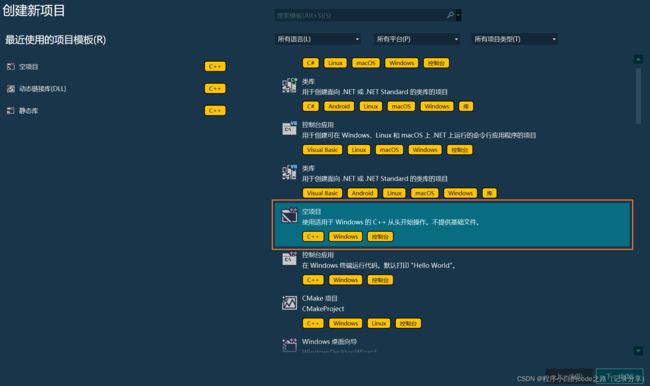The width and height of the screenshot is (650, 386).
Task: Click the 控制台 tag under VB 控制台应用
Action: [x=459, y=150]
